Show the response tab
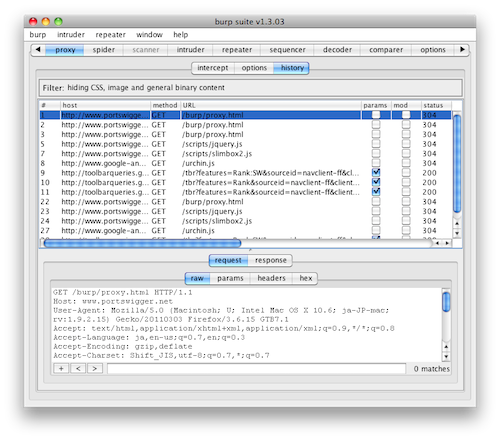Image resolution: width=500 pixels, height=440 pixels. click(270, 260)
